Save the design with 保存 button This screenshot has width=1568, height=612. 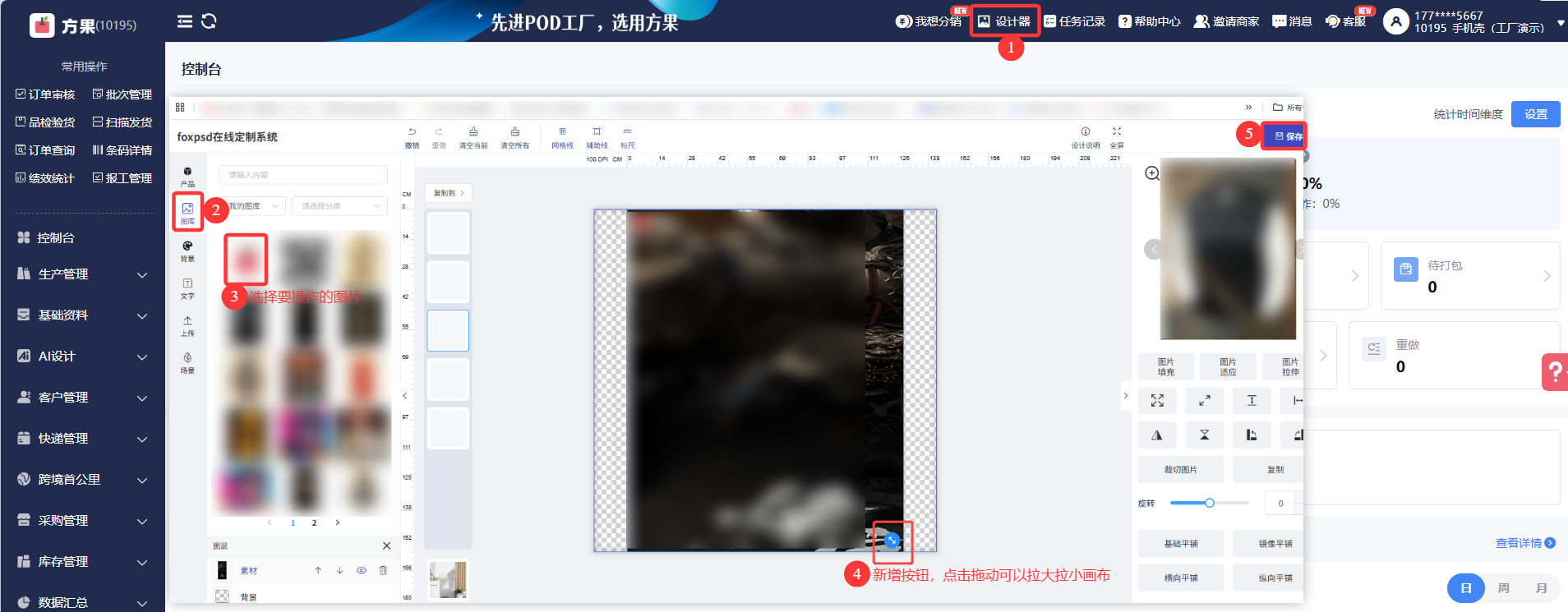coord(1284,136)
